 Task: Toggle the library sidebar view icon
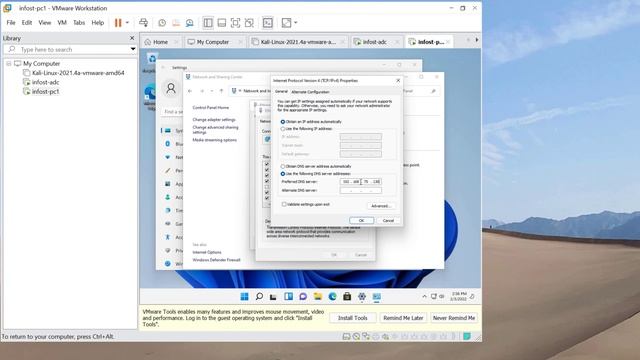208,23
